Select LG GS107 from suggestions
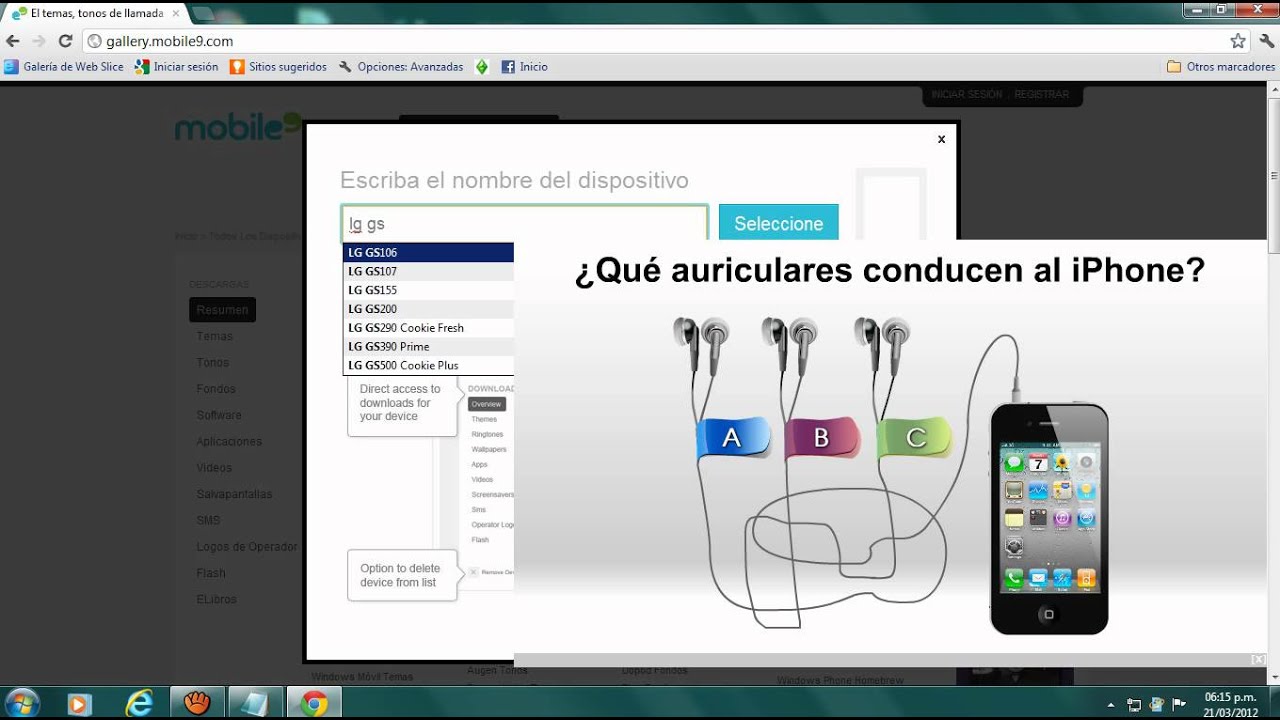1280x720 pixels. pyautogui.click(x=428, y=271)
